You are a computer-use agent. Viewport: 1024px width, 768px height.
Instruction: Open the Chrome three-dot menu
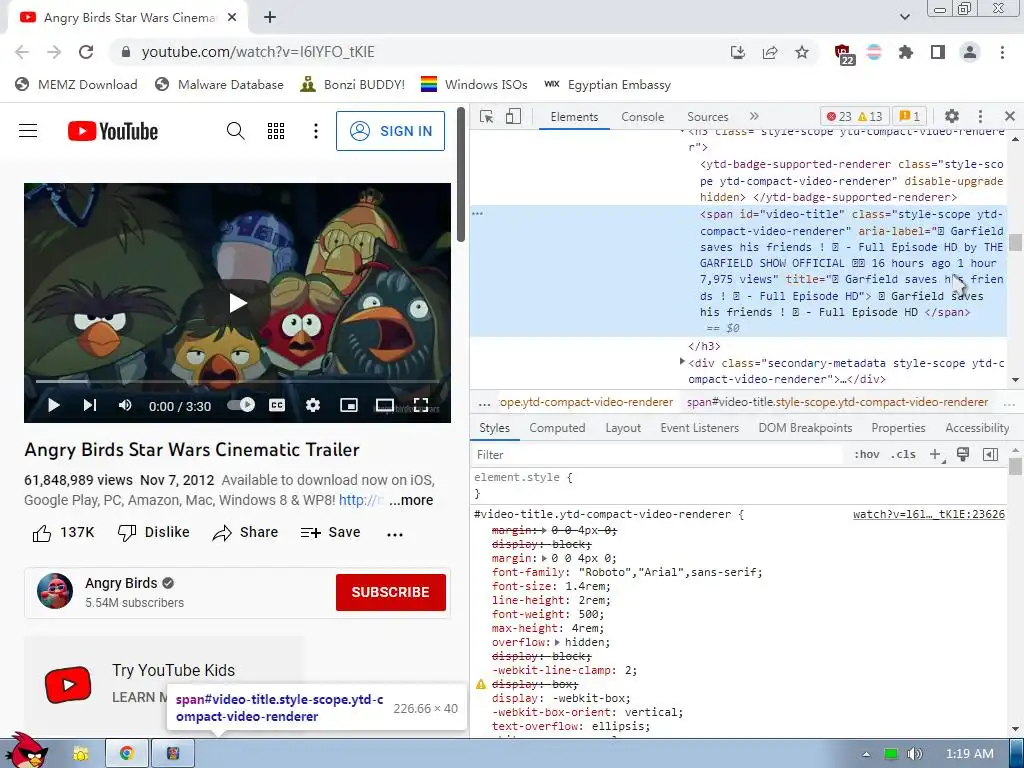(x=1002, y=52)
